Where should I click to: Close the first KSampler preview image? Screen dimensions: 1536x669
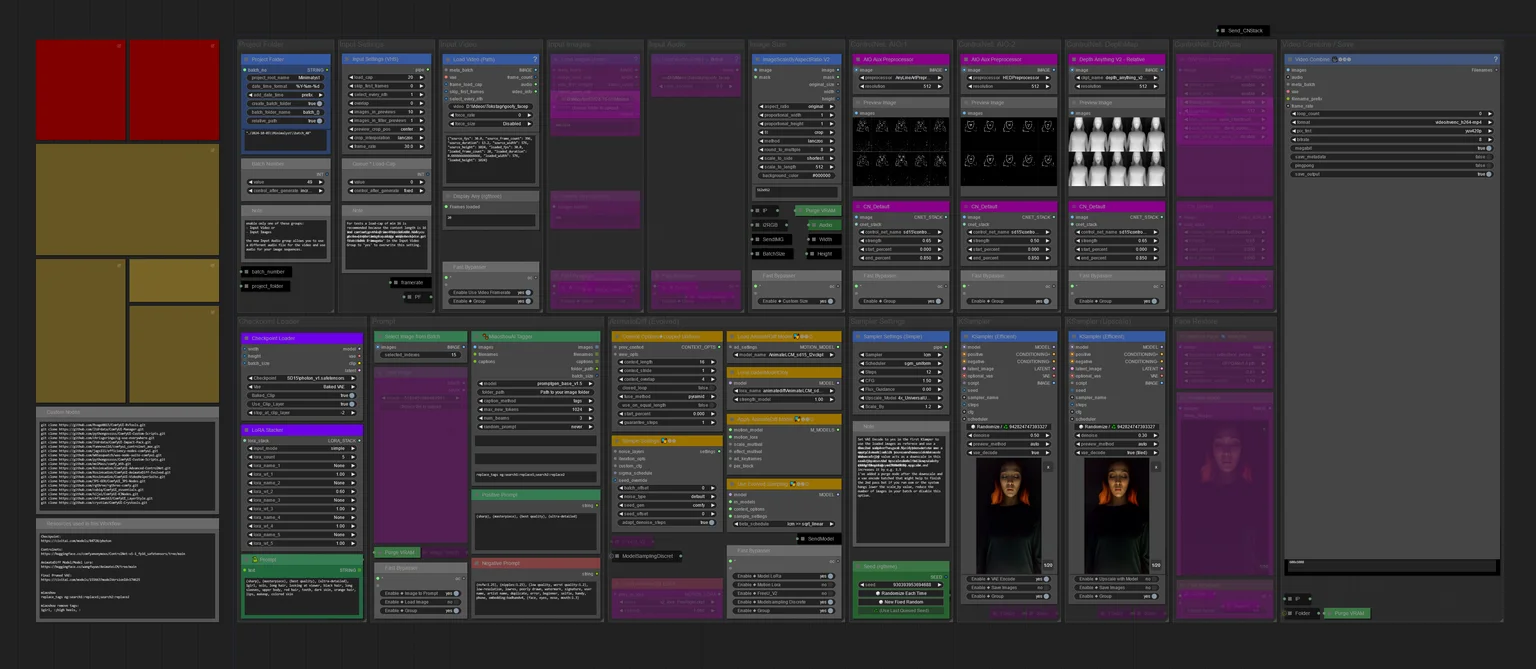tap(1048, 467)
